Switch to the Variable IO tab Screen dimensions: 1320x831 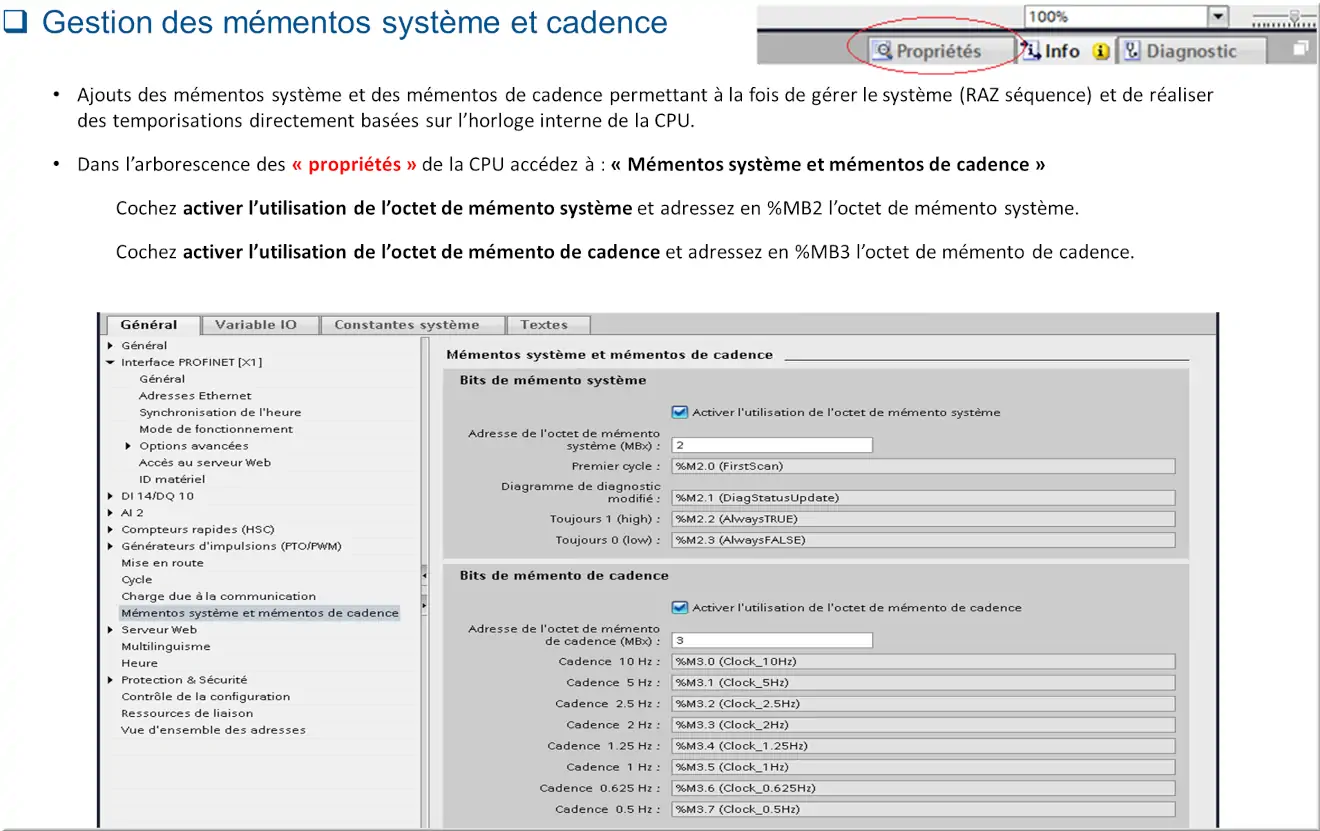[x=255, y=325]
